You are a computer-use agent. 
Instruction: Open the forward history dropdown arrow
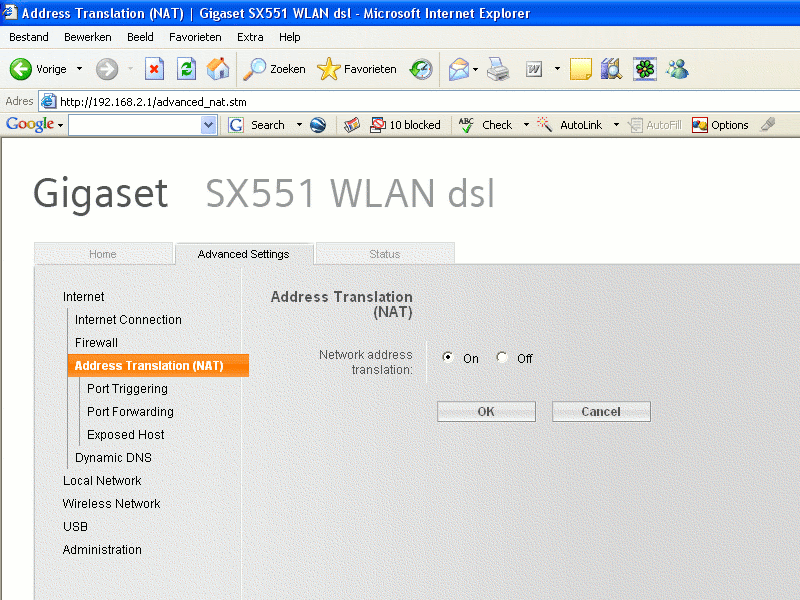(130, 68)
